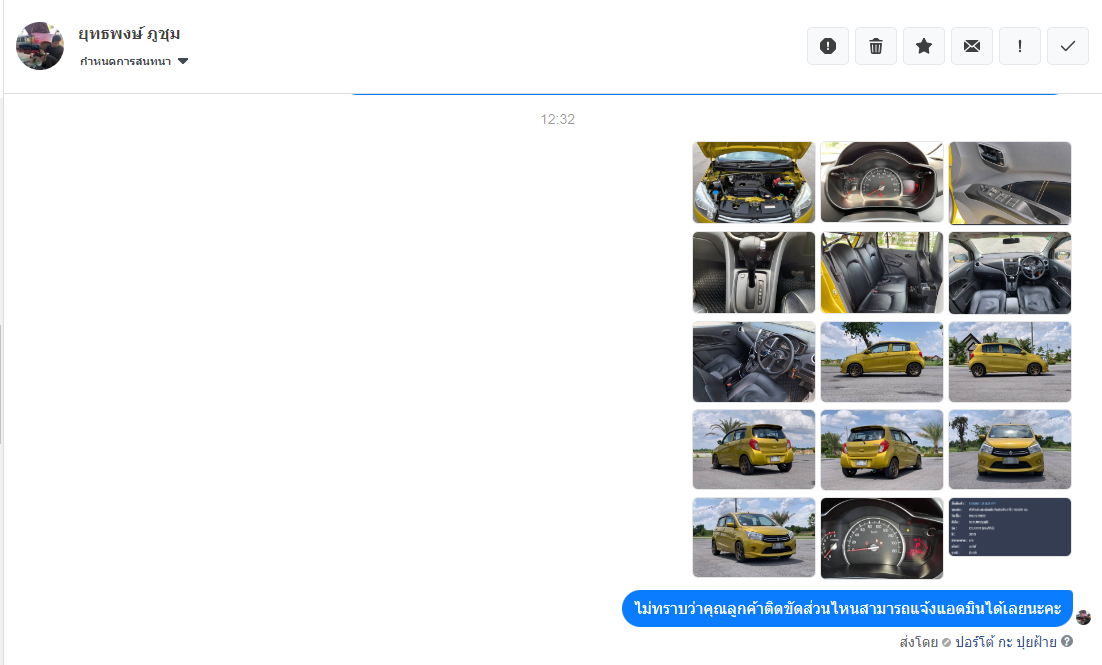
Task: Open ยุทธพงษ์ ภูชุม profile picture
Action: tap(40, 46)
